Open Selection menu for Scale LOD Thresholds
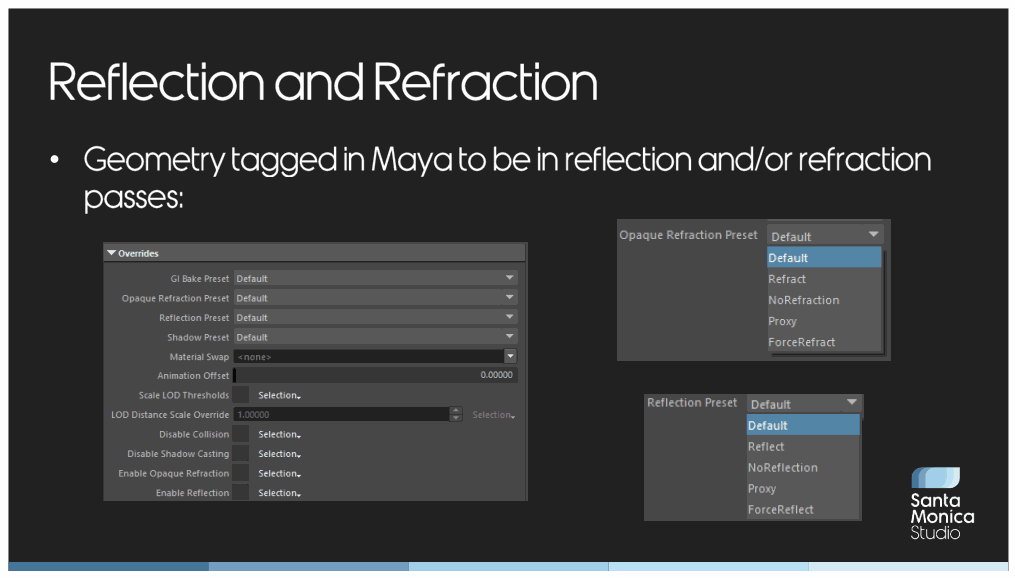Viewport: 1015px width, 578px height. 280,395
